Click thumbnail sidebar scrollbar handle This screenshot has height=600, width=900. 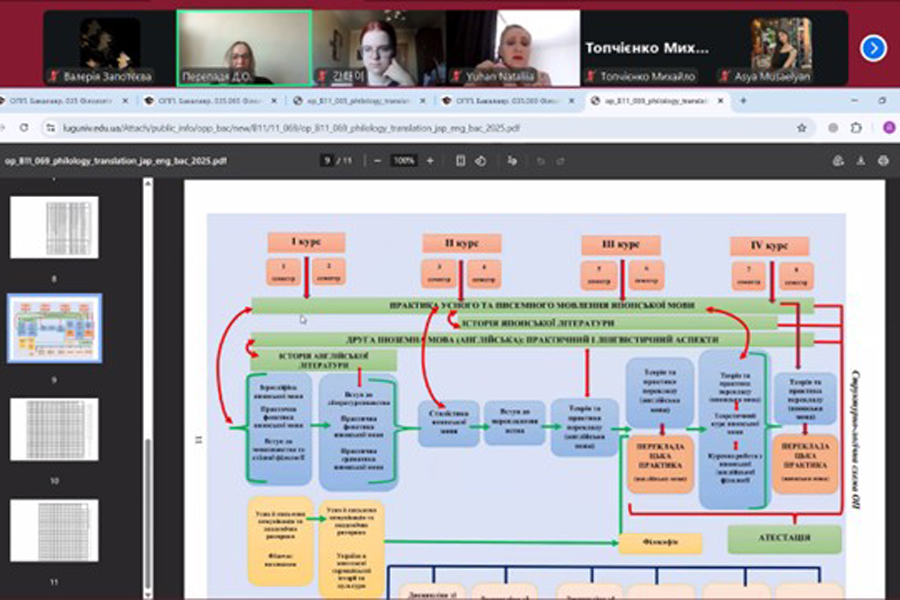tap(148, 514)
